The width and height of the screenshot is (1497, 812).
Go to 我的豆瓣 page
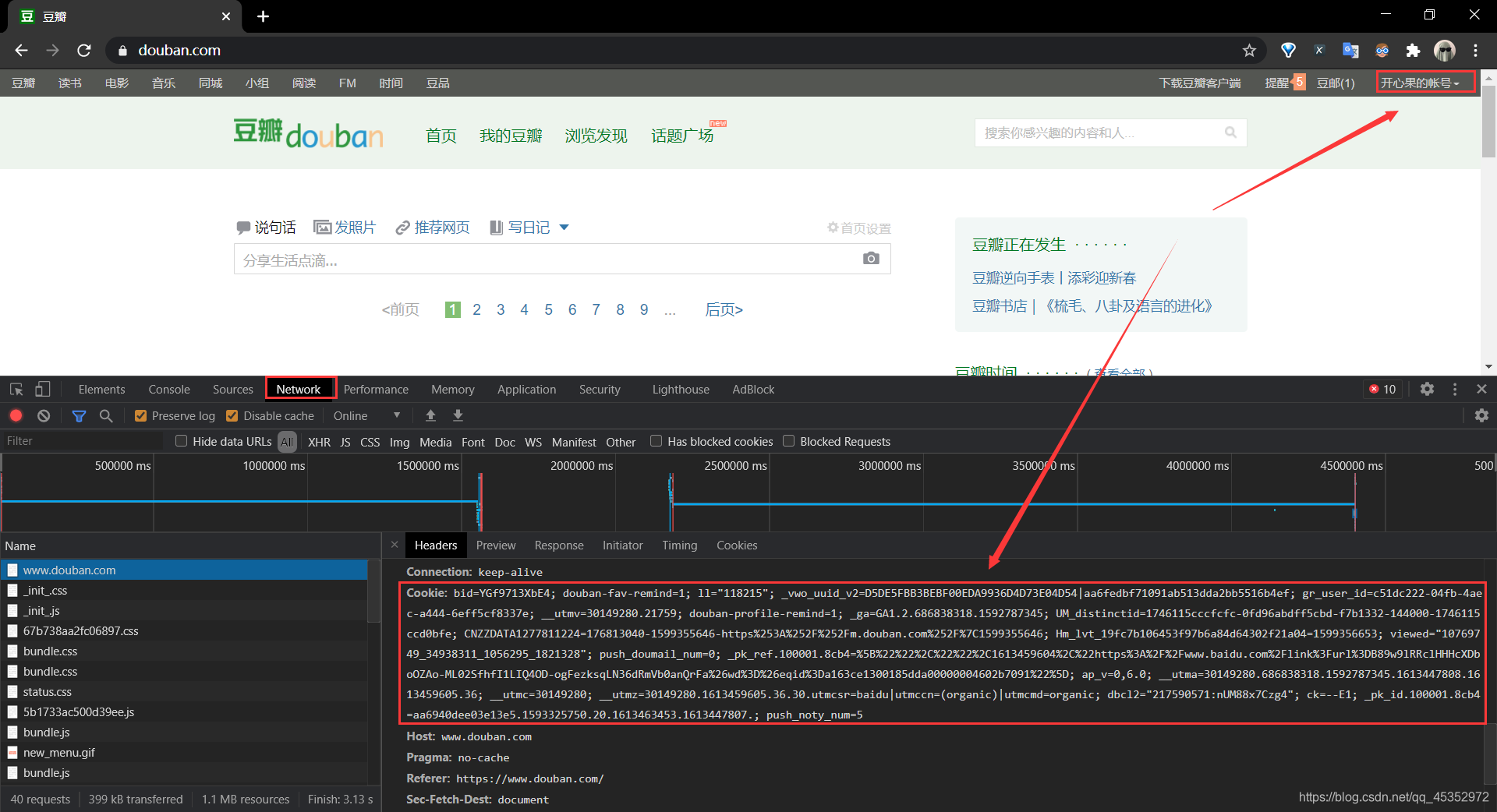tap(511, 136)
